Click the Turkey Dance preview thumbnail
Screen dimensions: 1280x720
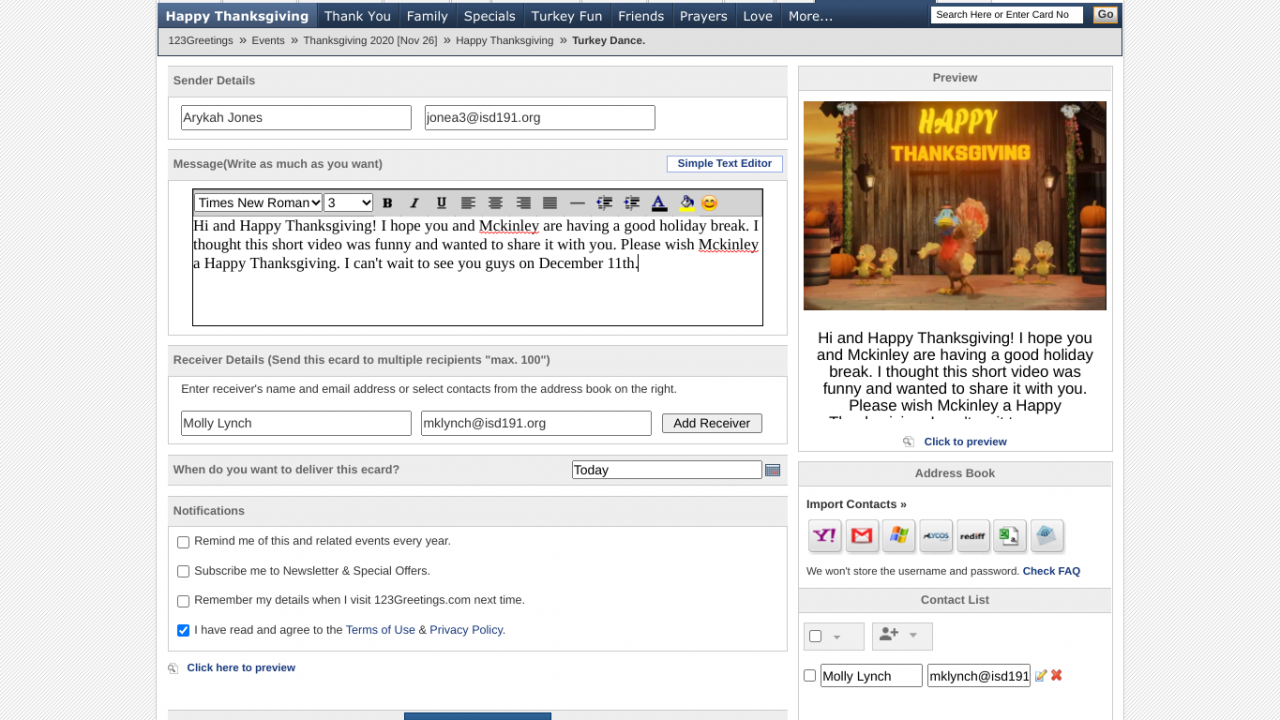tap(955, 206)
